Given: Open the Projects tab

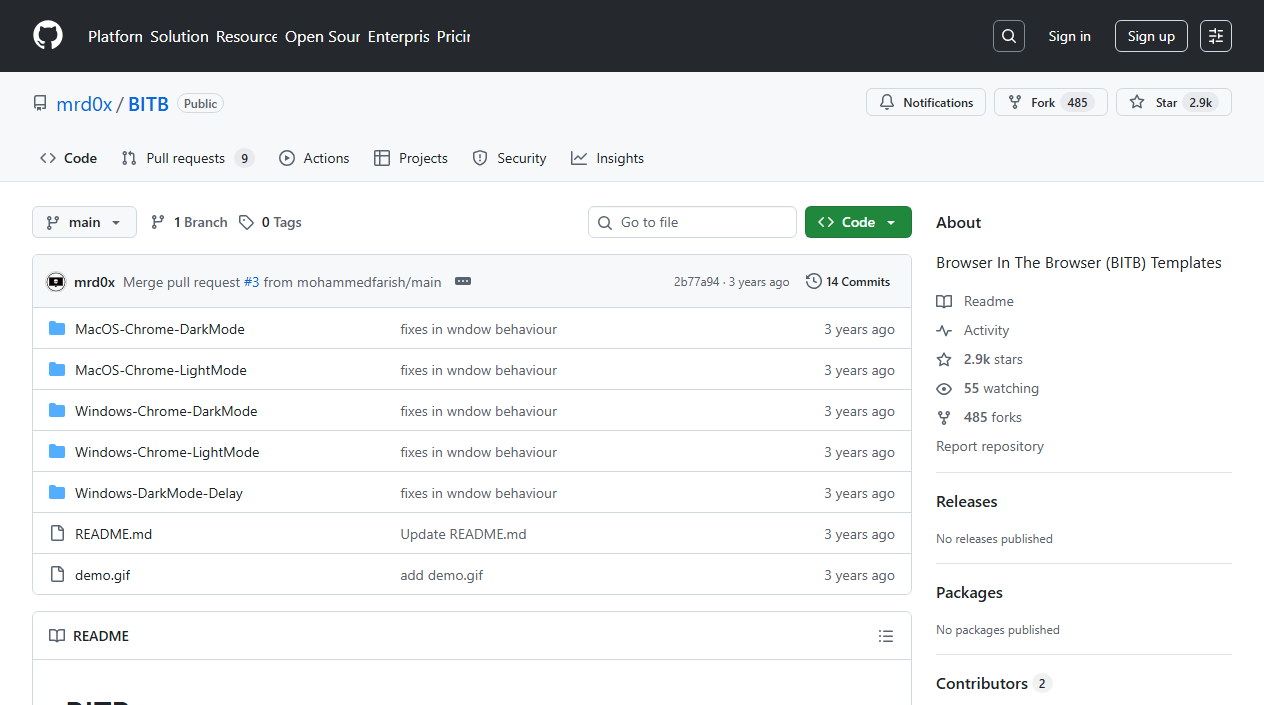Looking at the screenshot, I should click(x=411, y=158).
